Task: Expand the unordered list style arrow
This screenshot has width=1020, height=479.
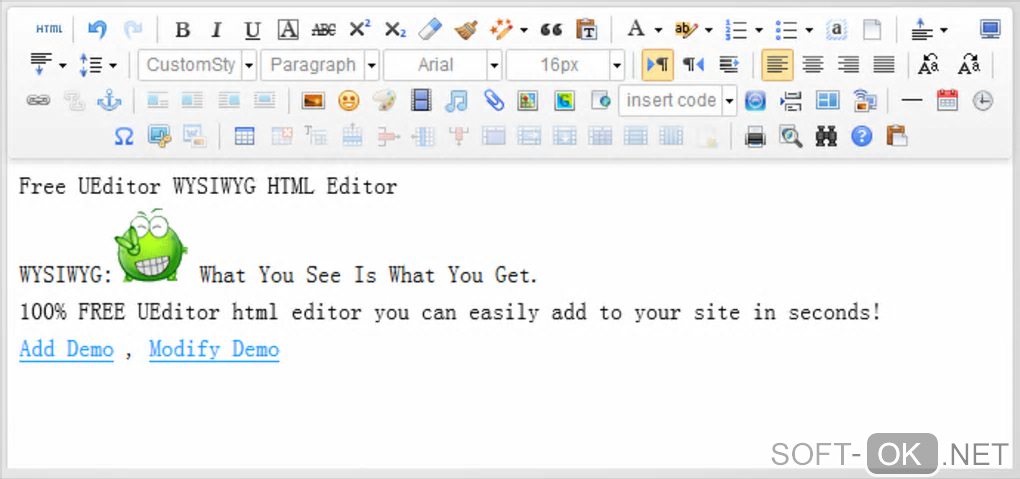Action: click(x=809, y=29)
